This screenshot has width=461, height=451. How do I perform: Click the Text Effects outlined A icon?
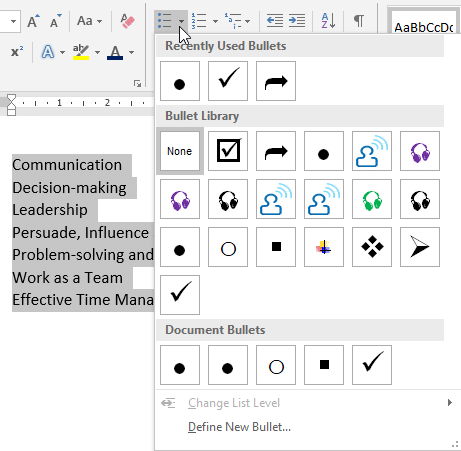[x=48, y=52]
